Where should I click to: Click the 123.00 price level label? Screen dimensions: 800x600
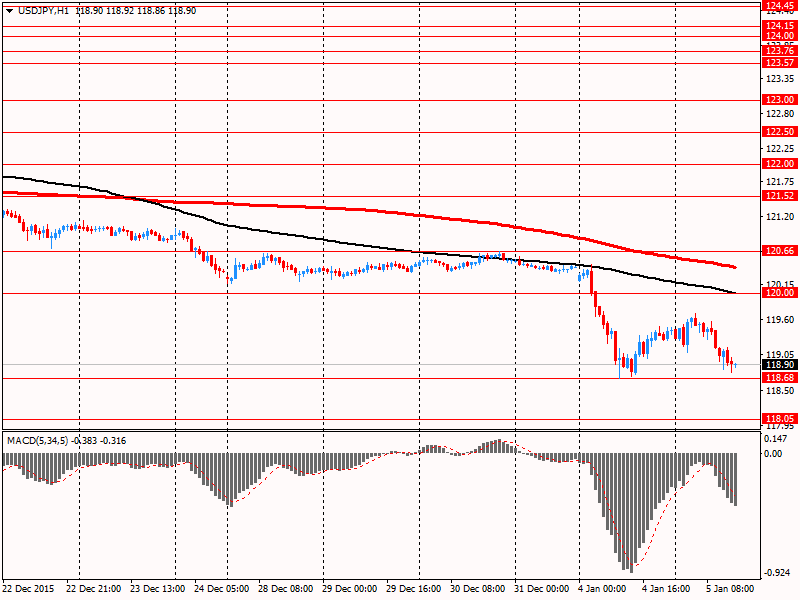coord(778,100)
